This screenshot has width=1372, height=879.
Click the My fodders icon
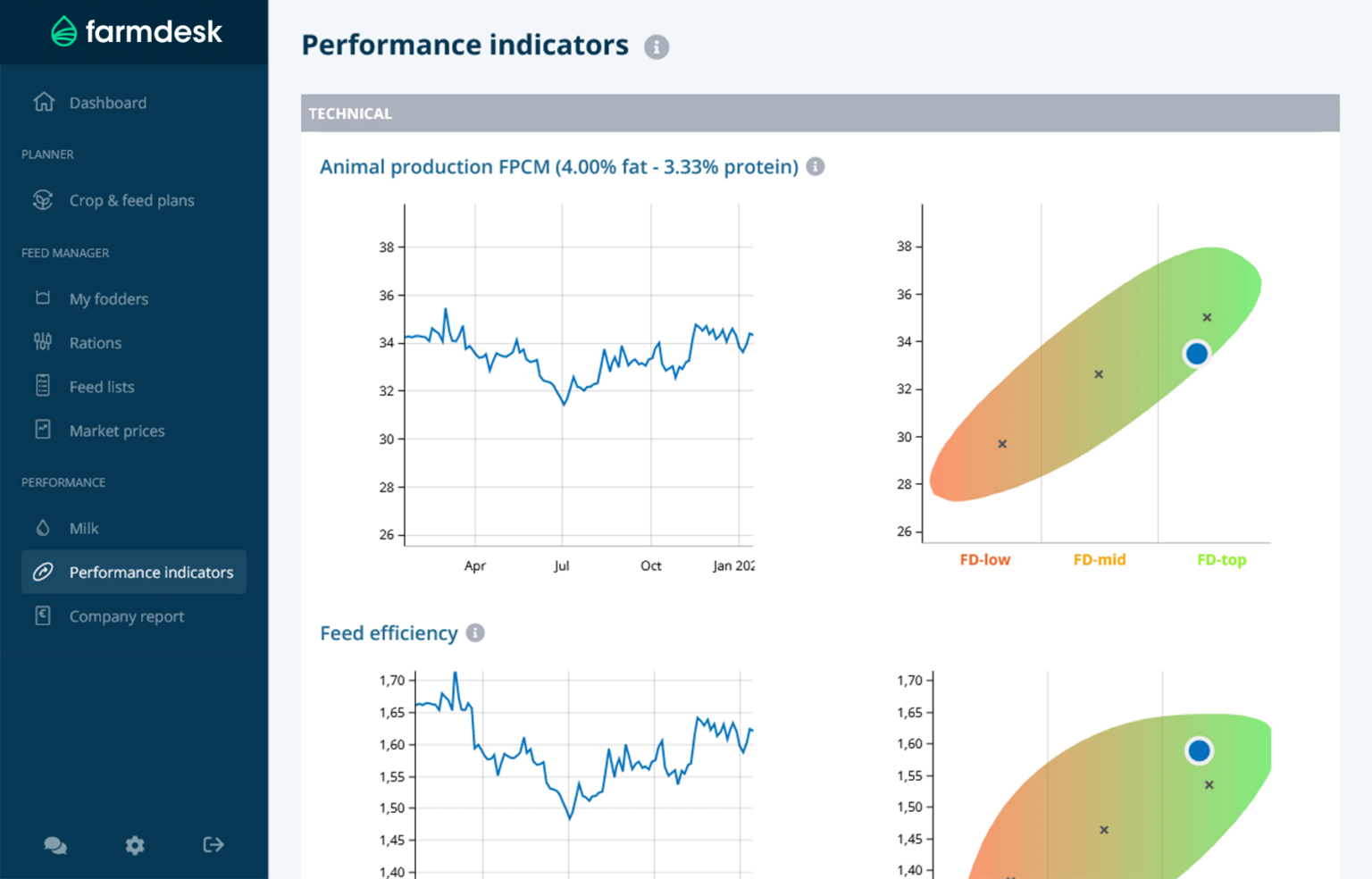43,298
